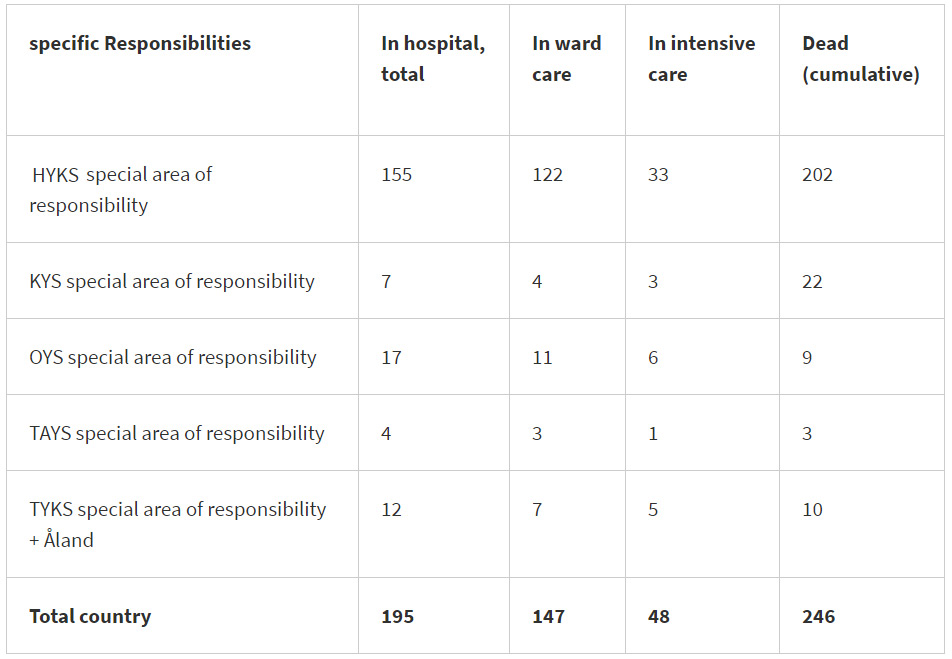The image size is (952, 659).
Task: Select the OYS special area row label
Action: 173,358
